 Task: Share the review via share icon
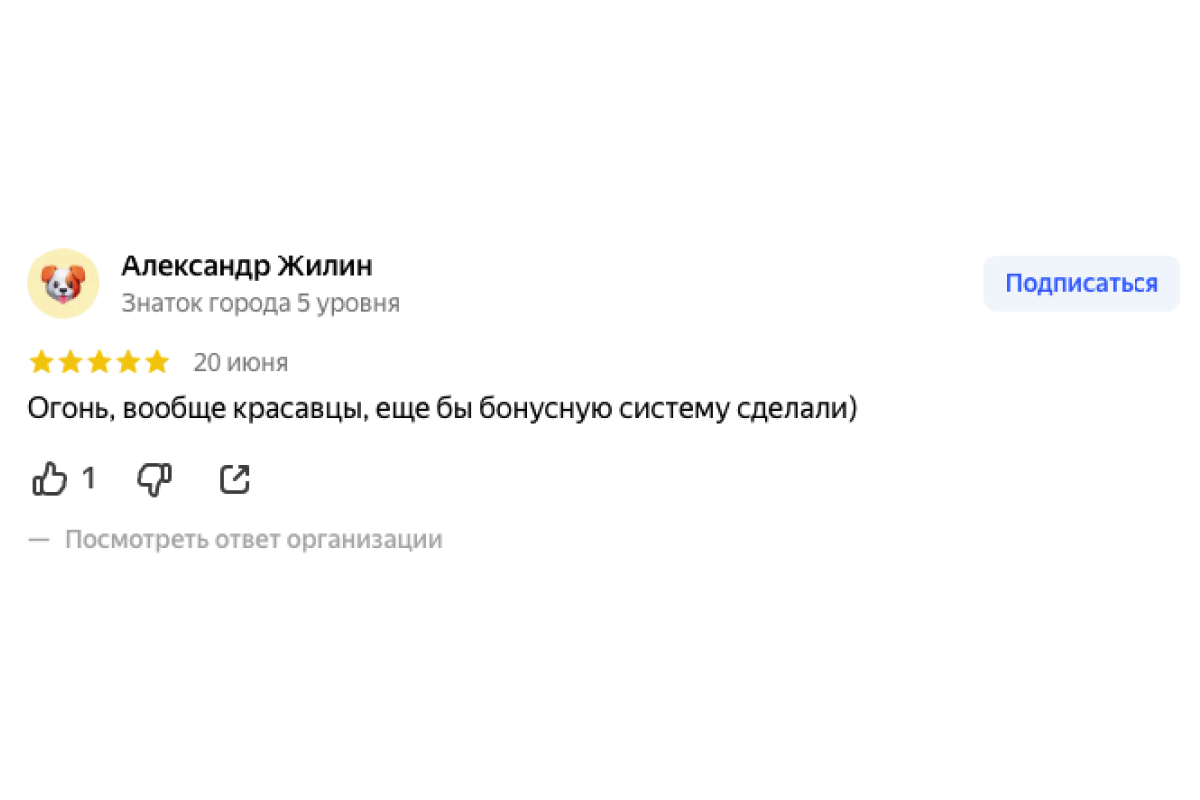click(234, 480)
